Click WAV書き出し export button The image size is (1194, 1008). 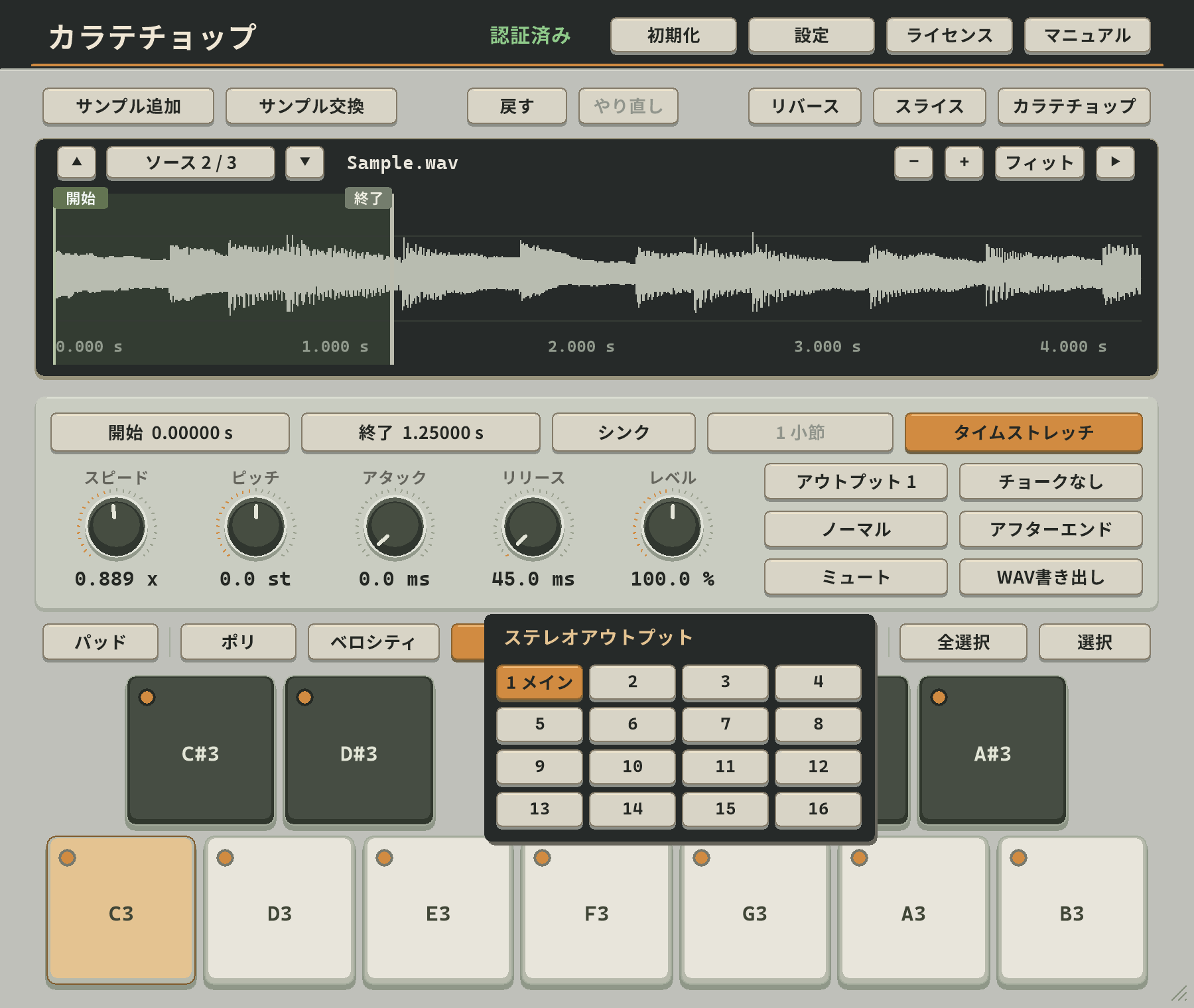1051,577
